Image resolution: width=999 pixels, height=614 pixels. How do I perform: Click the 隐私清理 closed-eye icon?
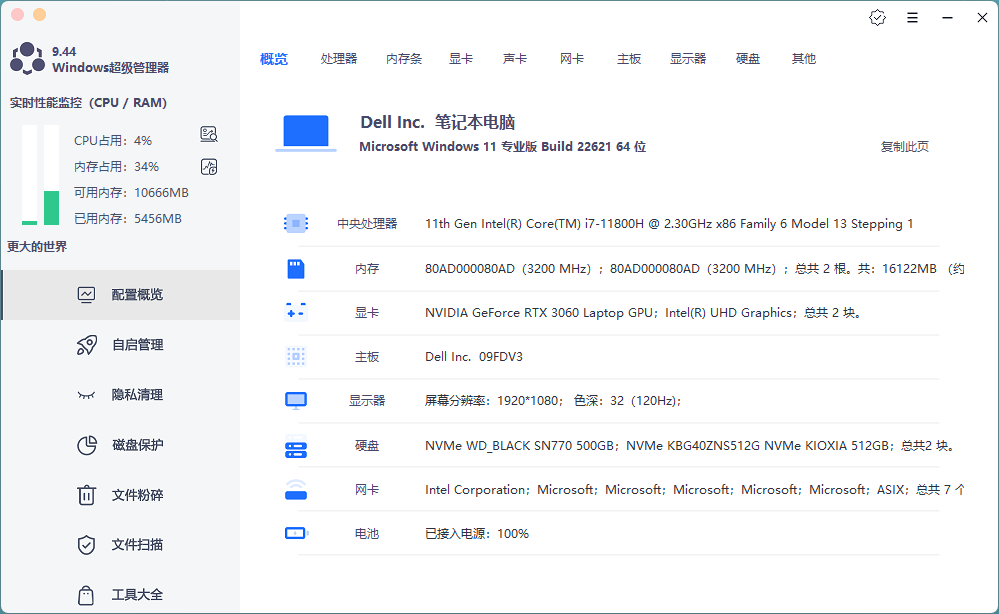pyautogui.click(x=86, y=395)
